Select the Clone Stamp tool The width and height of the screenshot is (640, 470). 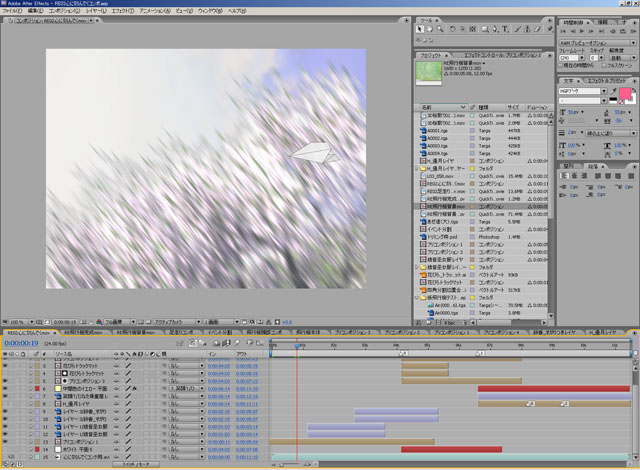[527, 29]
